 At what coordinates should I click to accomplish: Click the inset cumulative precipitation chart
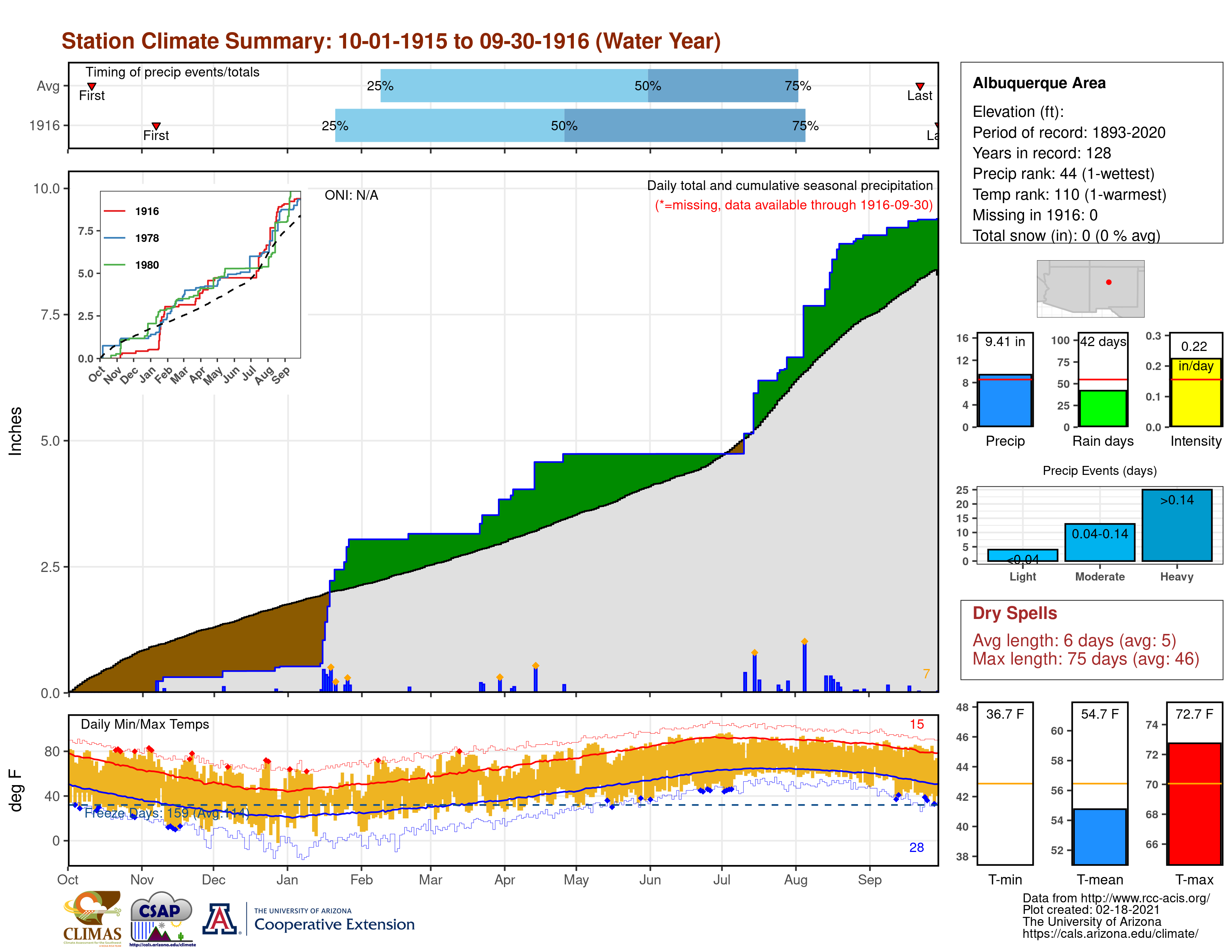200,275
